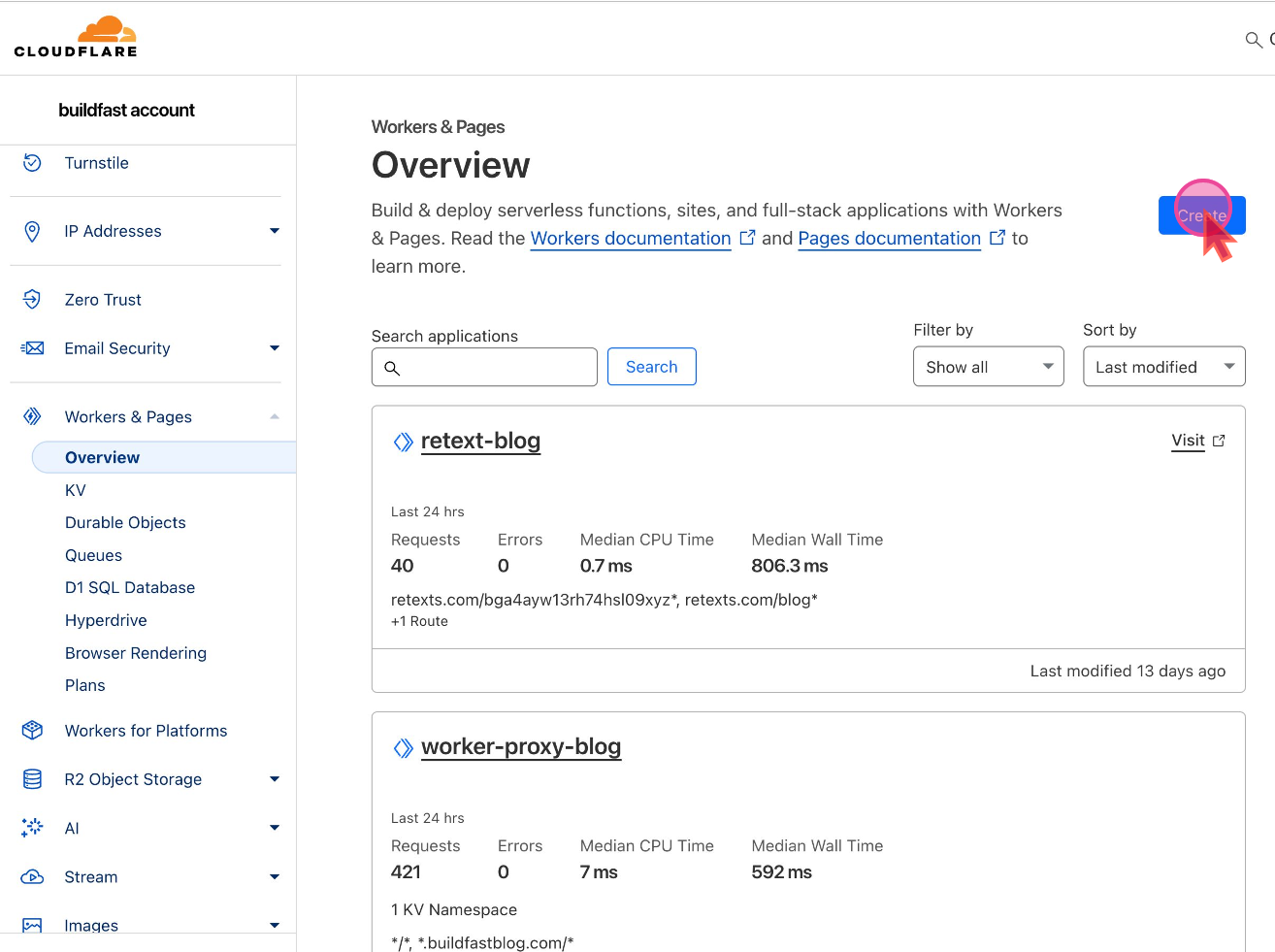Click the Search button
This screenshot has height=952, width=1275.
tap(652, 367)
